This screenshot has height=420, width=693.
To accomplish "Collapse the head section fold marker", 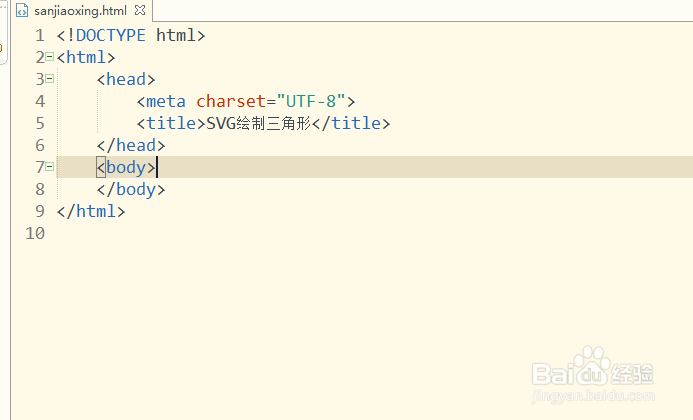I will (x=50, y=79).
